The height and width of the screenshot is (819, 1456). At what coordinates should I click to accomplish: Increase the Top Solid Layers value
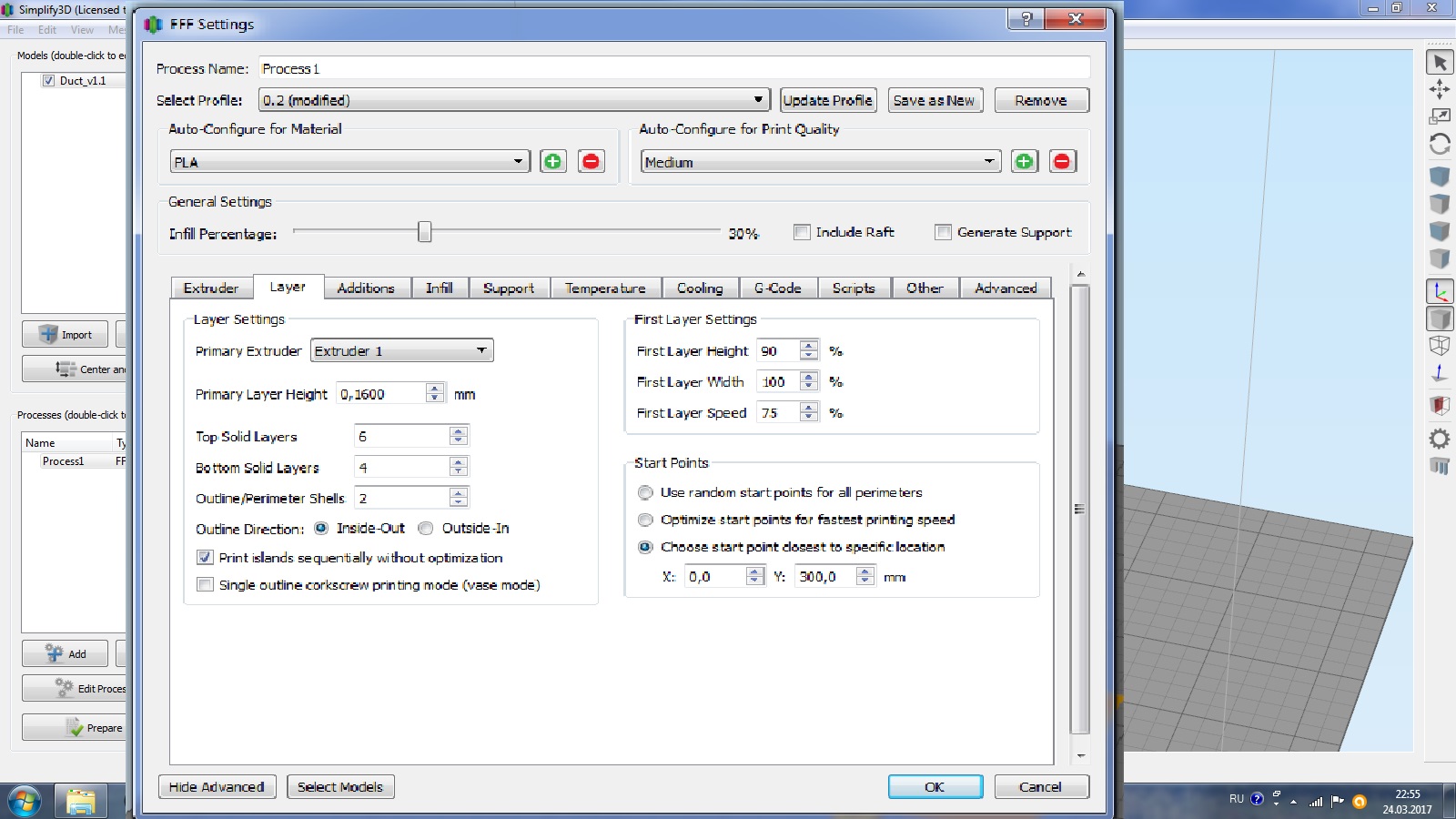click(459, 431)
